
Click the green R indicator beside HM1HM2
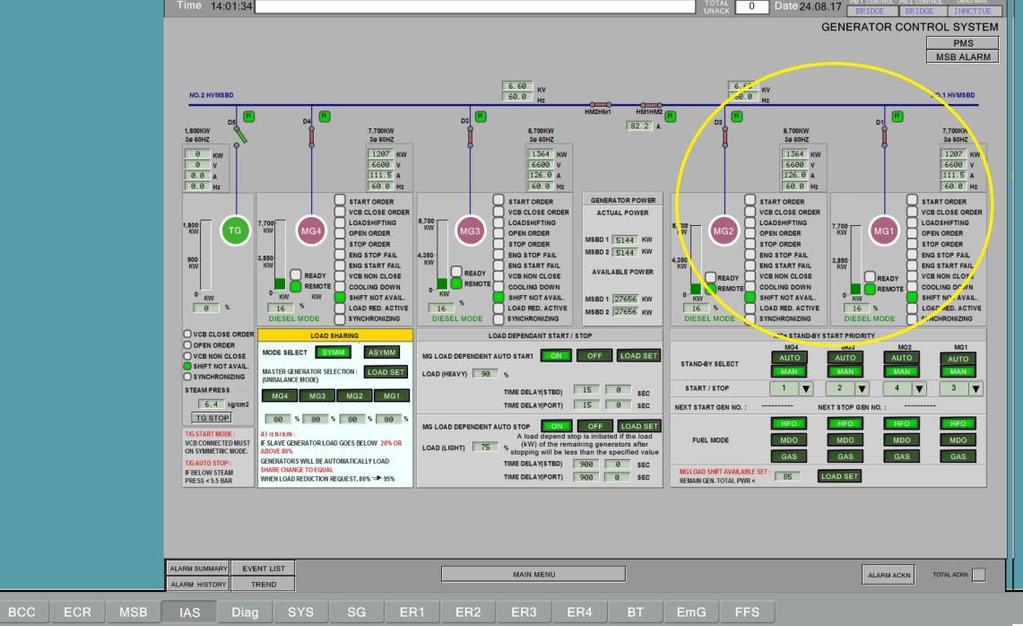[670, 116]
